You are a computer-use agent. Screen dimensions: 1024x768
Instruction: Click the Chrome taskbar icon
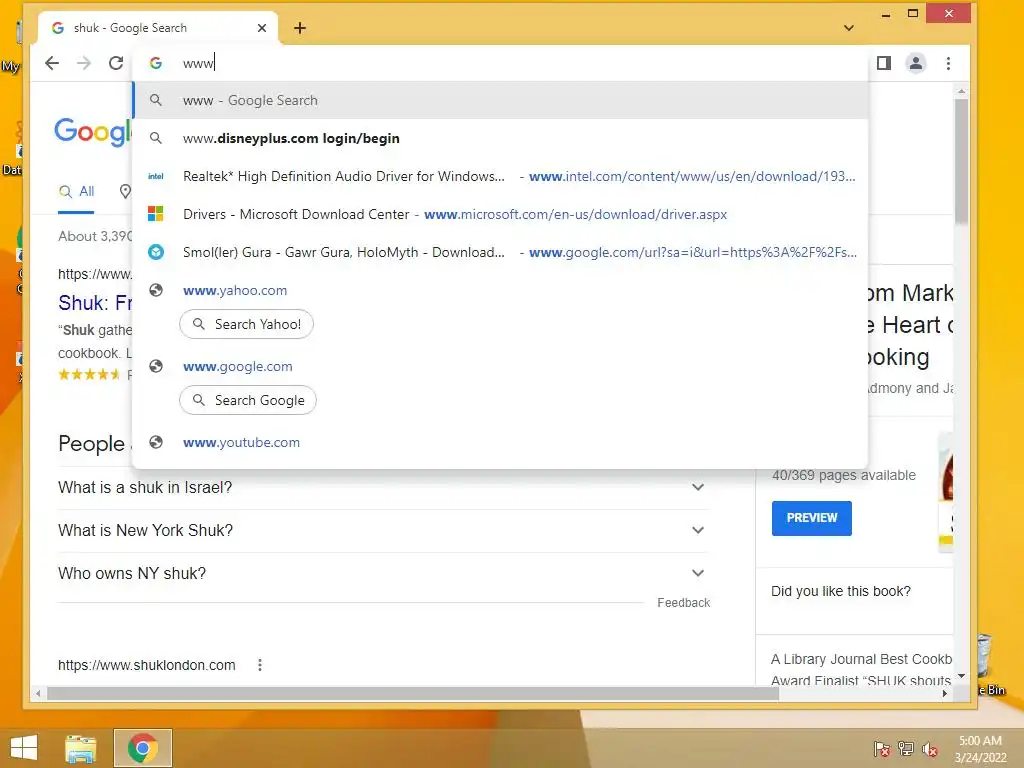[x=142, y=748]
